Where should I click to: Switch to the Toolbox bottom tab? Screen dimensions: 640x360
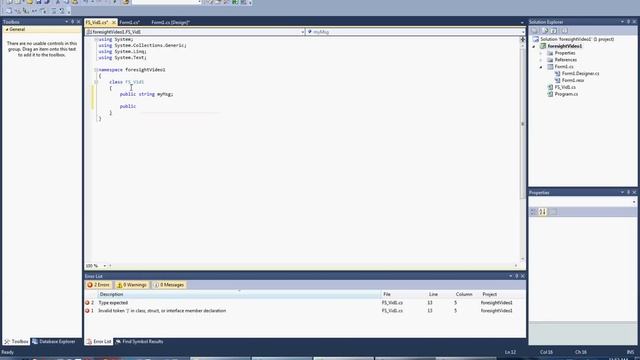pyautogui.click(x=16, y=342)
